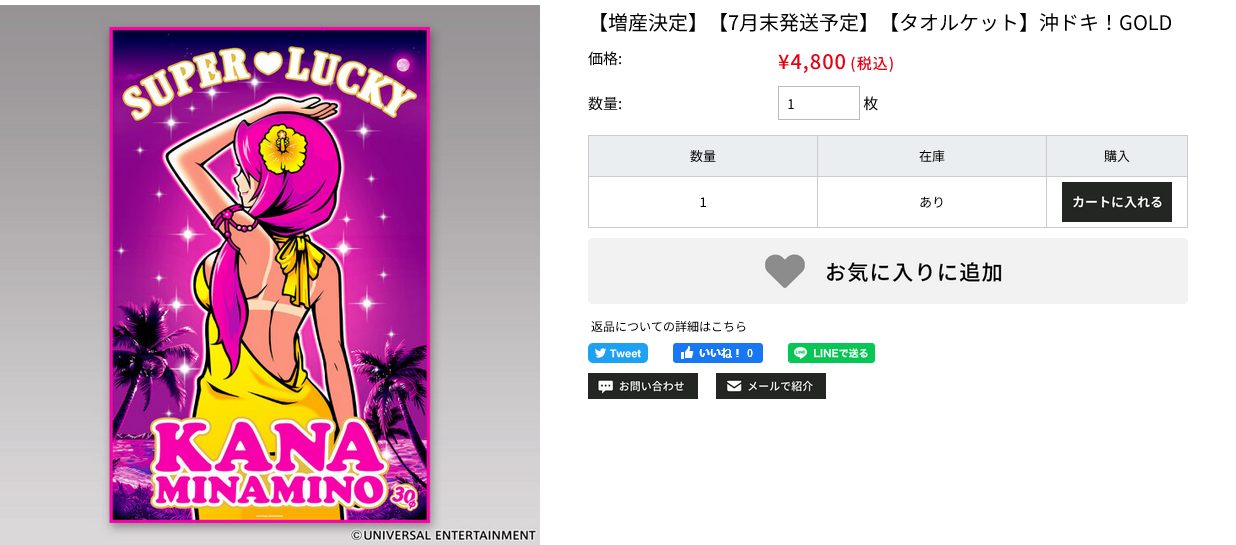Image resolution: width=1236 pixels, height=545 pixels.
Task: Click the envelope mail icon
Action: tap(734, 386)
